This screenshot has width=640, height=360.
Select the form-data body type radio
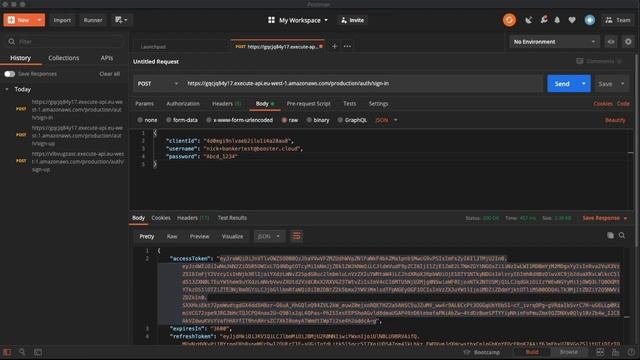[169, 120]
